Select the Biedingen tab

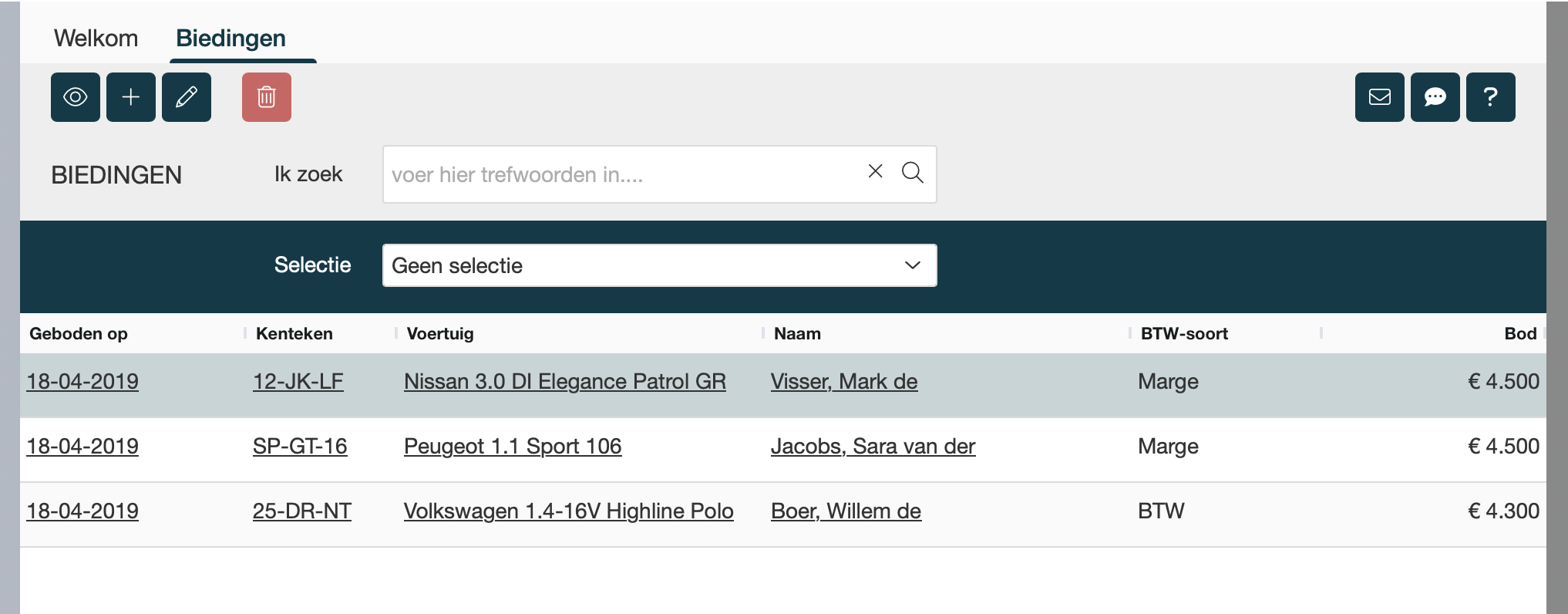pos(230,38)
